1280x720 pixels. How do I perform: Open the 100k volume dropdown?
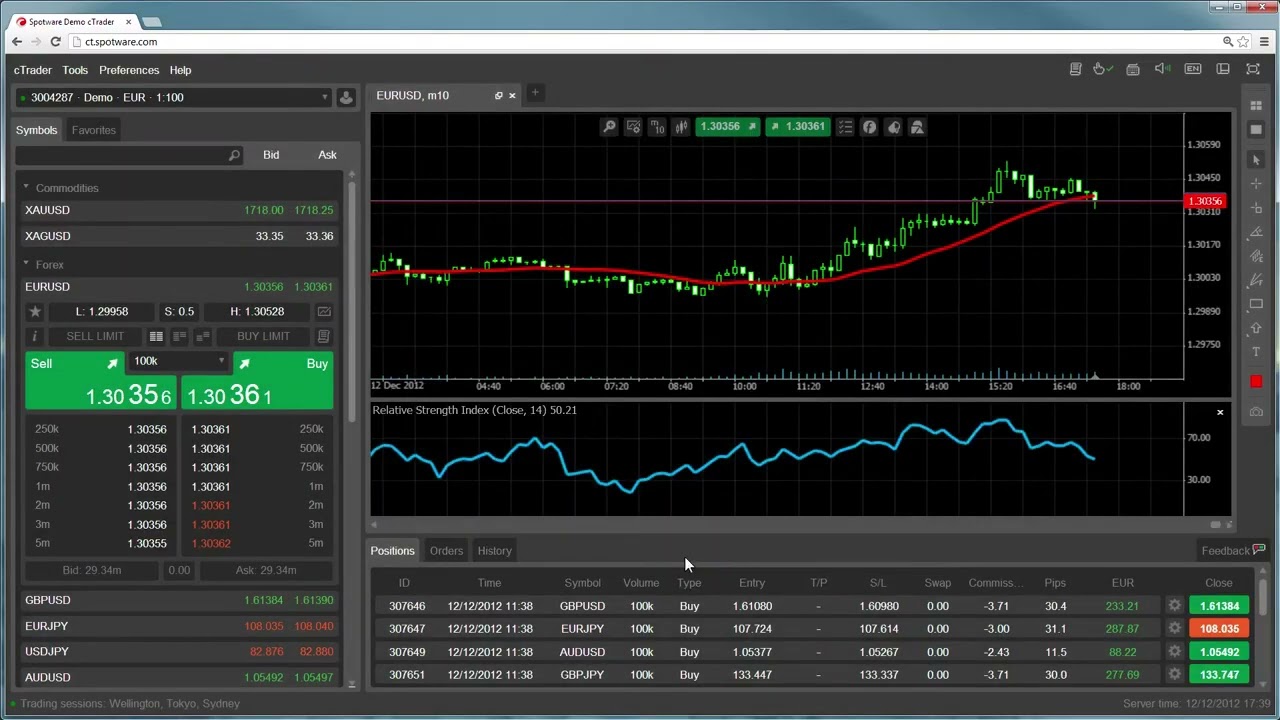tap(180, 362)
